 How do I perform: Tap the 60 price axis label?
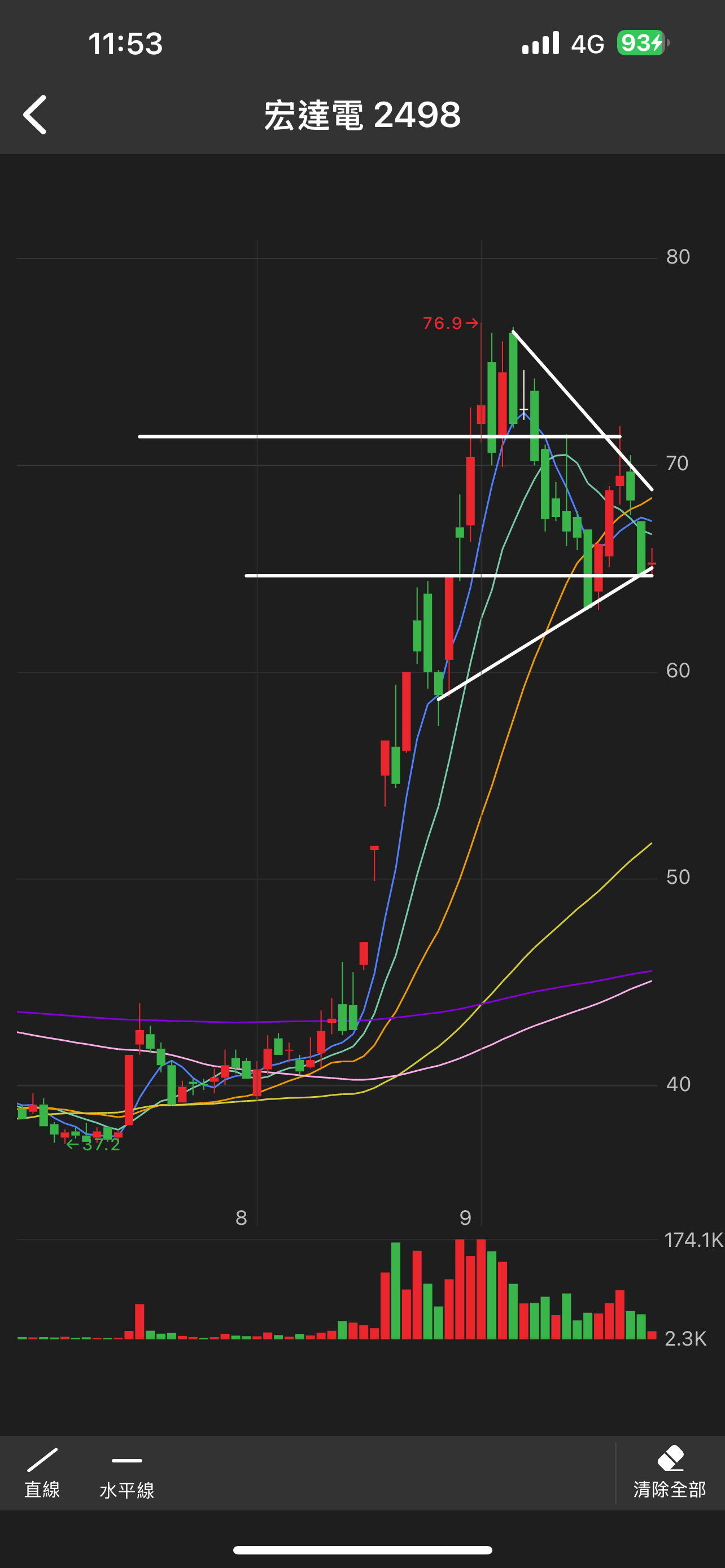678,671
